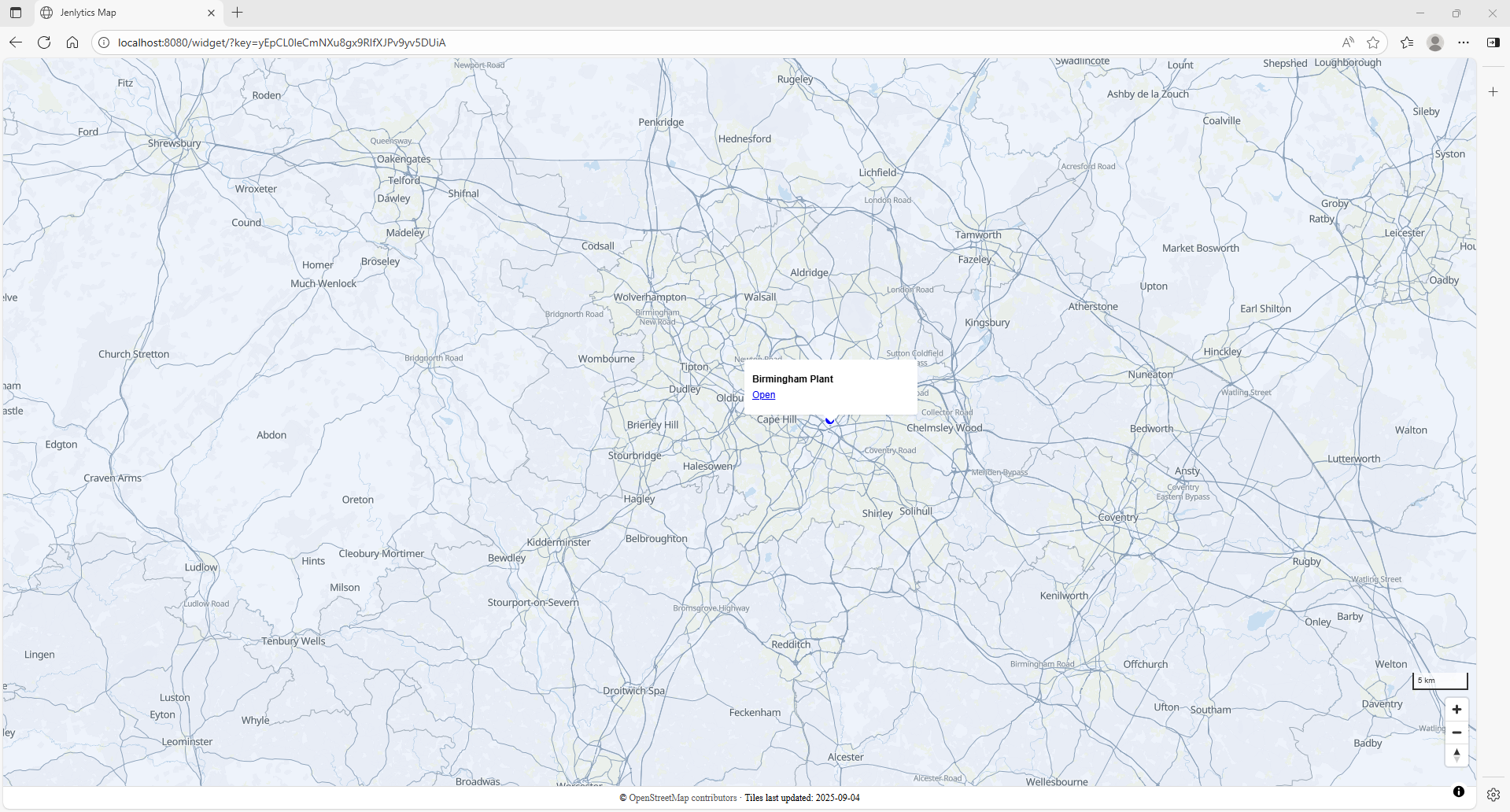Zoom out on the map
The height and width of the screenshot is (812, 1510).
pyautogui.click(x=1456, y=733)
